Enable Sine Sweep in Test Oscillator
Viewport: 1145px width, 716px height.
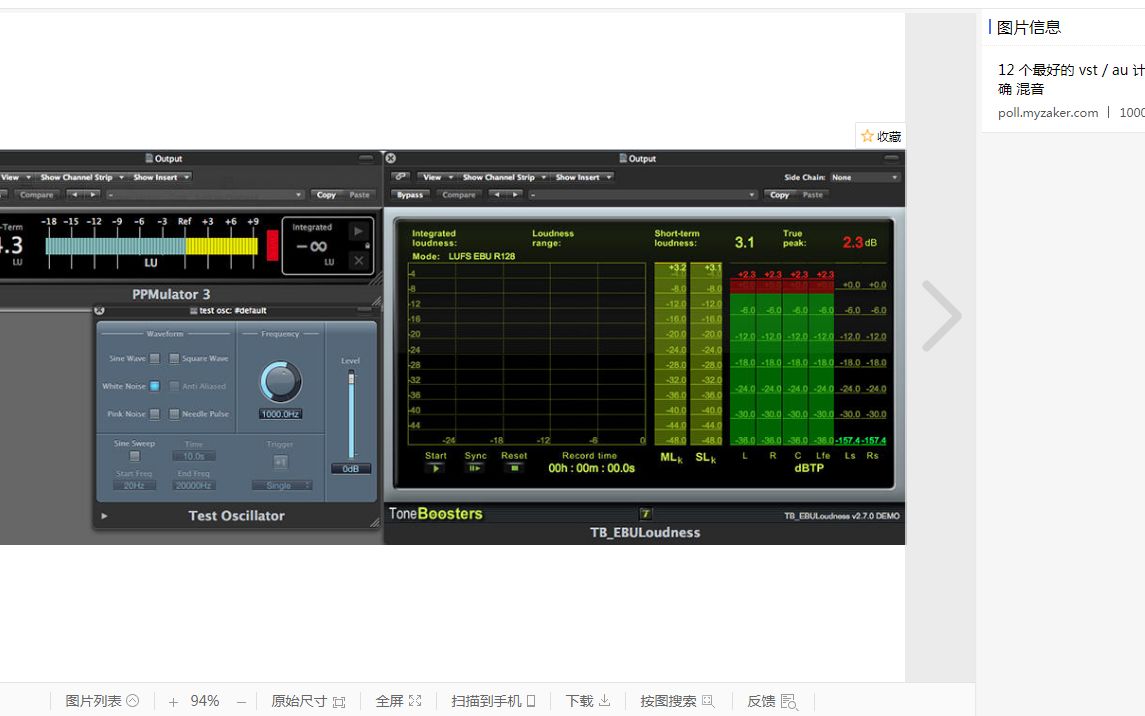(133, 456)
